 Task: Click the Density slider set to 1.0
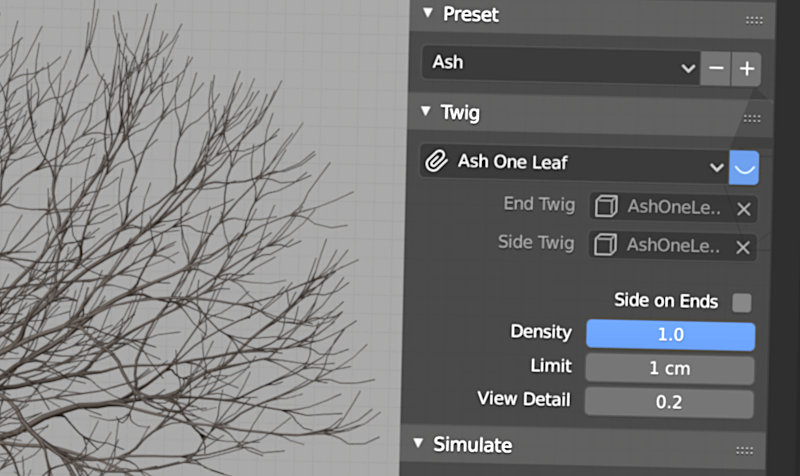(670, 336)
